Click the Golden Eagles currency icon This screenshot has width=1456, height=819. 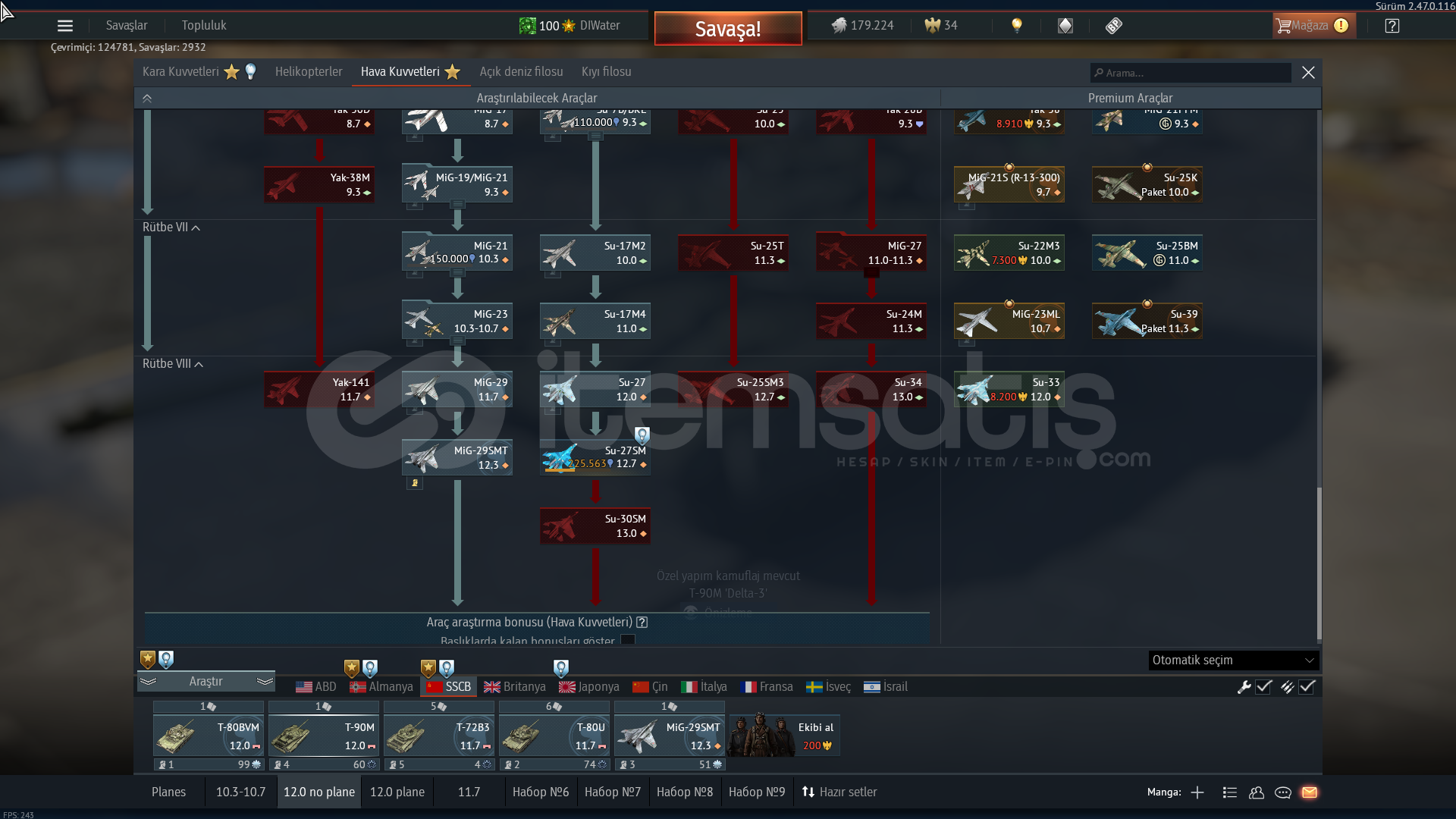(932, 26)
